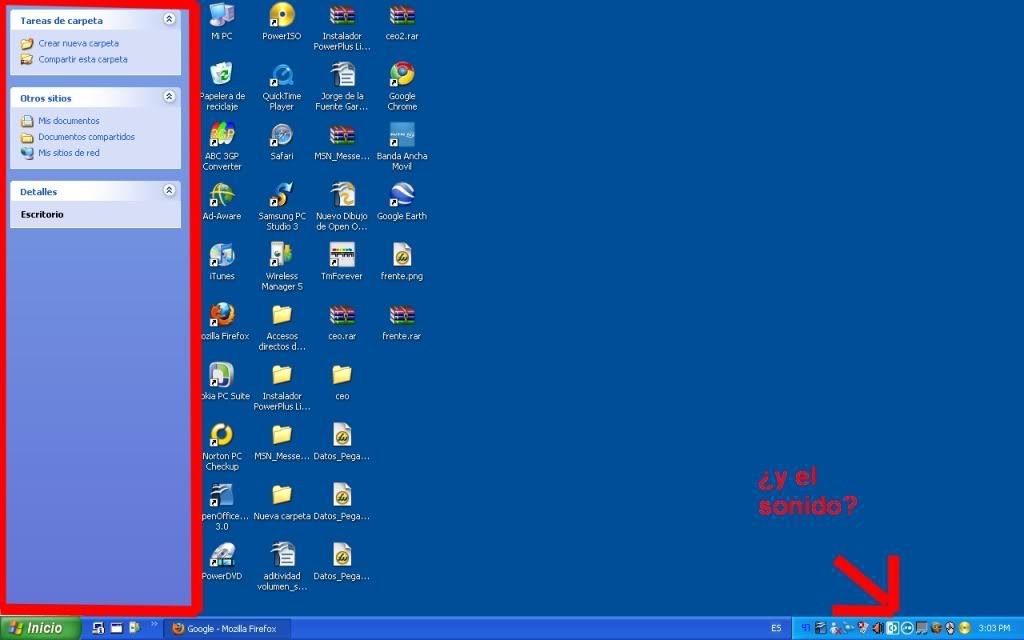Select the PowerISO desktop icon
This screenshot has width=1024, height=640.
282,16
